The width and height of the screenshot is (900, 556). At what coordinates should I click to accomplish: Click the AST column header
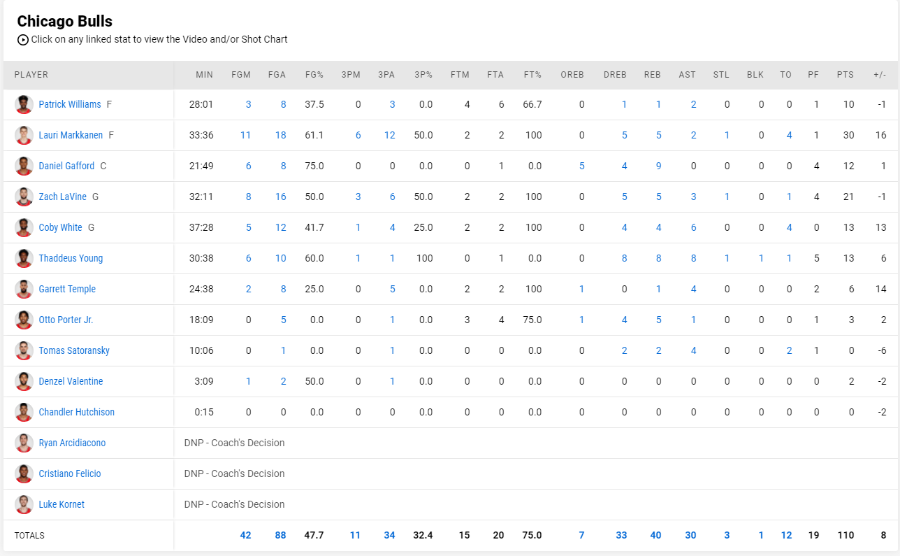[687, 75]
